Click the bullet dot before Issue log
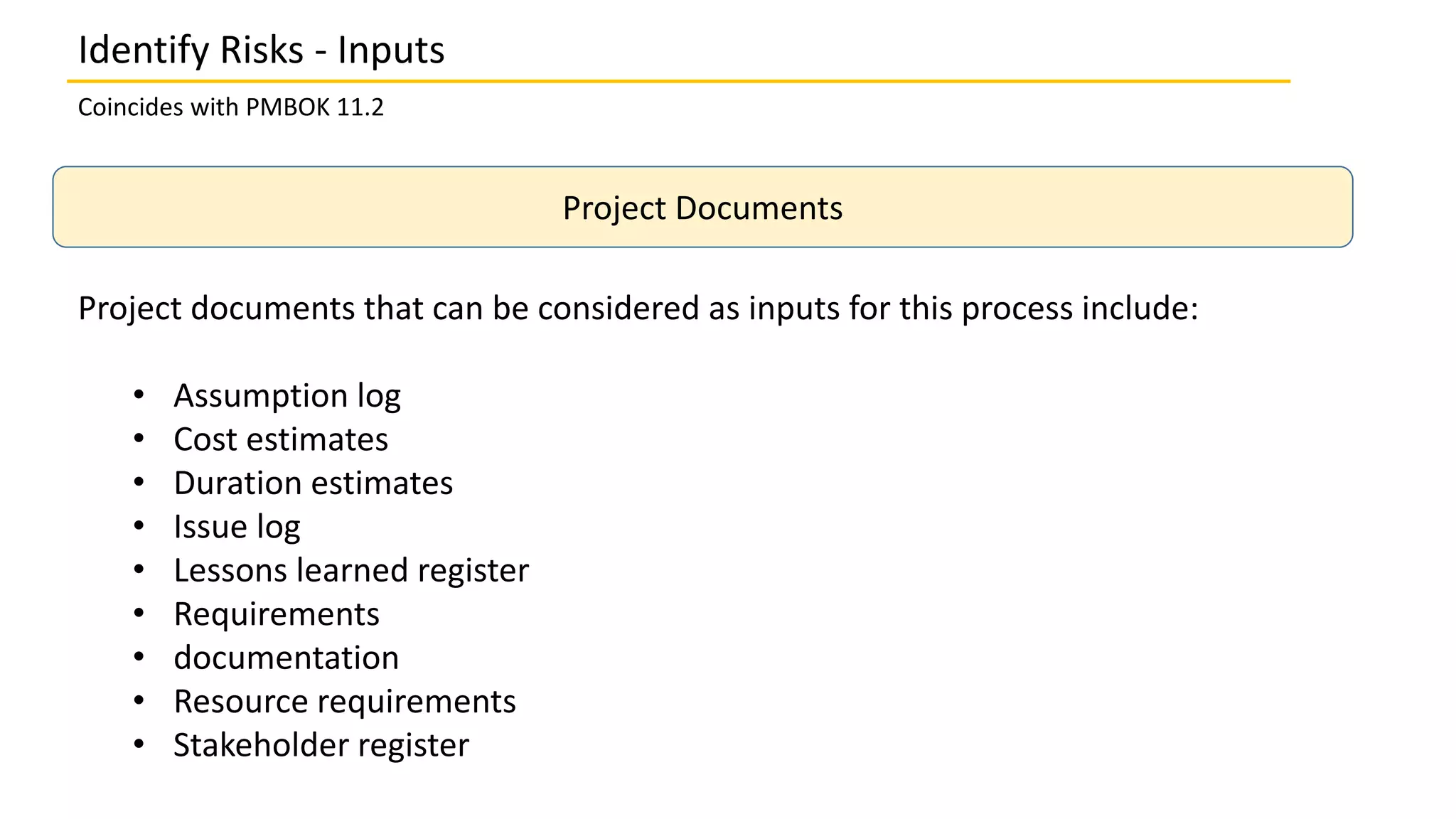The image size is (1456, 819). [x=139, y=526]
